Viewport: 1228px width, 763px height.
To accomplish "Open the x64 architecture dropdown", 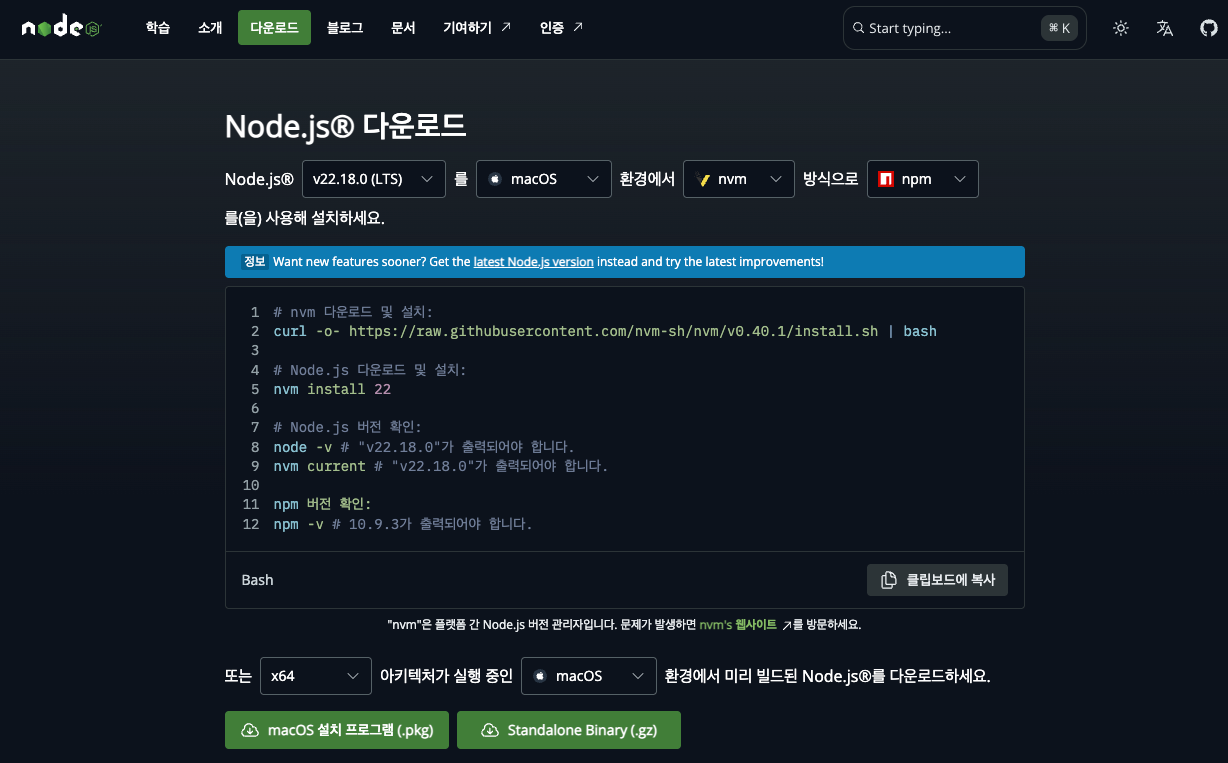I will 315,676.
